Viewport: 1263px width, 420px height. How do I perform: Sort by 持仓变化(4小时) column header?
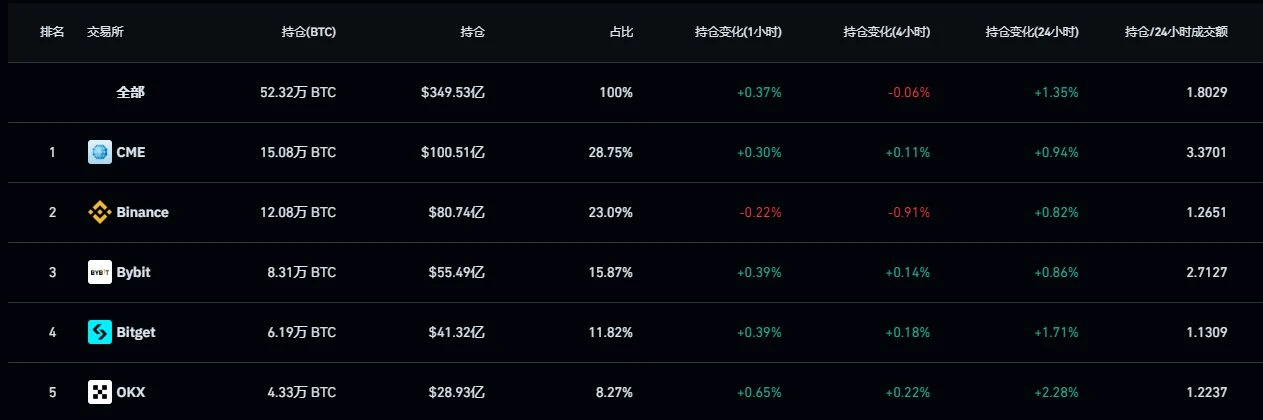click(886, 32)
